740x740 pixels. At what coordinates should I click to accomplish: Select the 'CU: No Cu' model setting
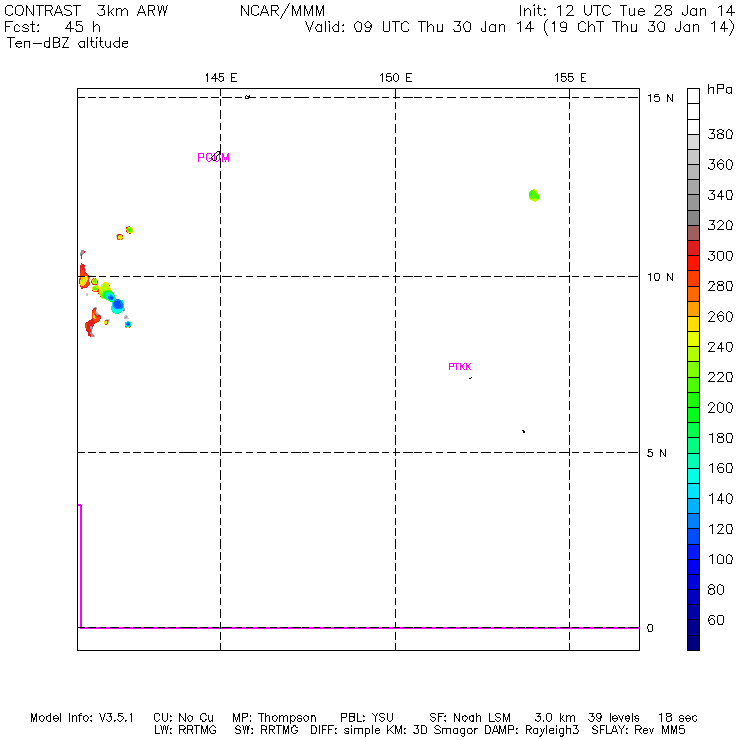[184, 718]
